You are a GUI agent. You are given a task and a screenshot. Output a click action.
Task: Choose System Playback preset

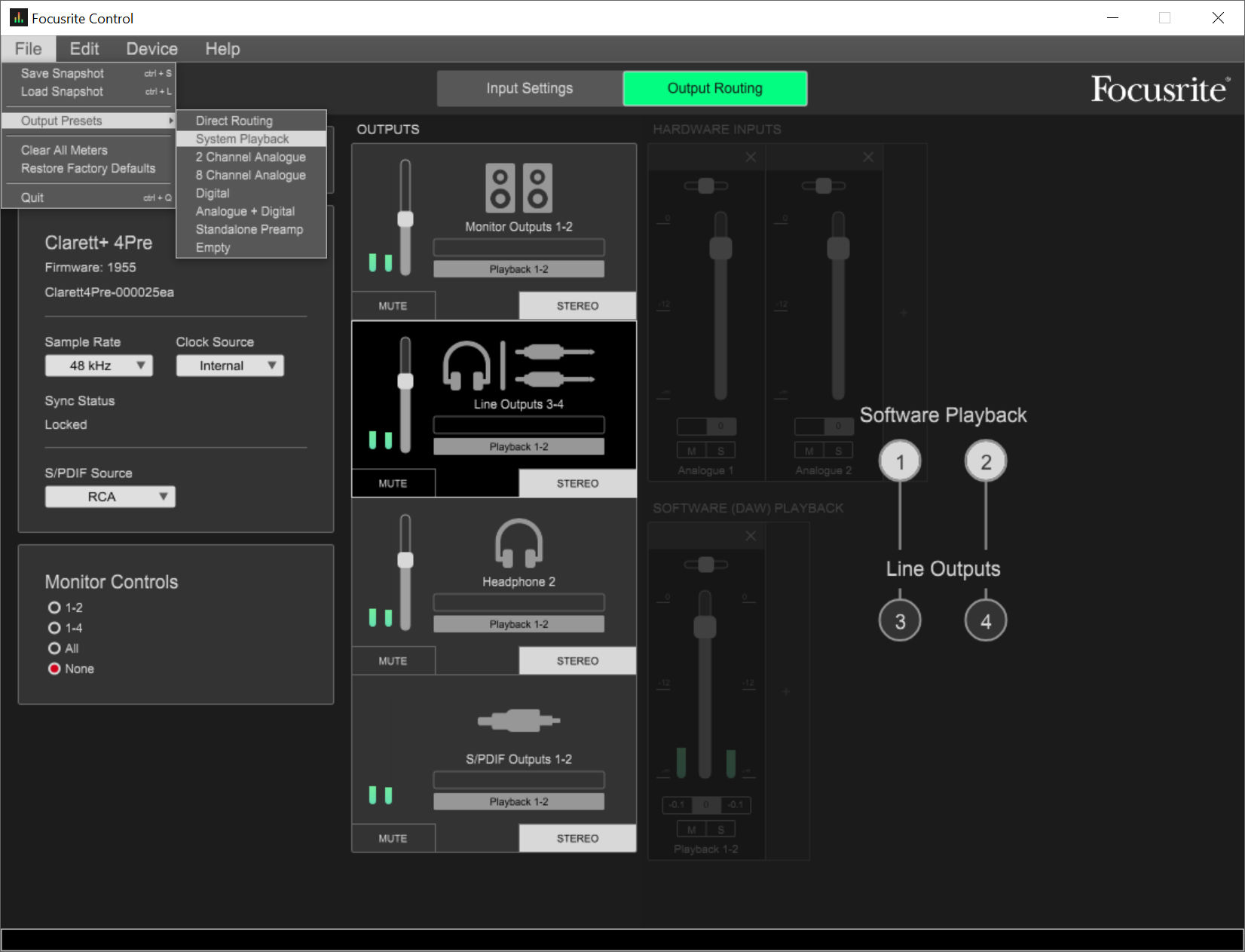click(251, 139)
